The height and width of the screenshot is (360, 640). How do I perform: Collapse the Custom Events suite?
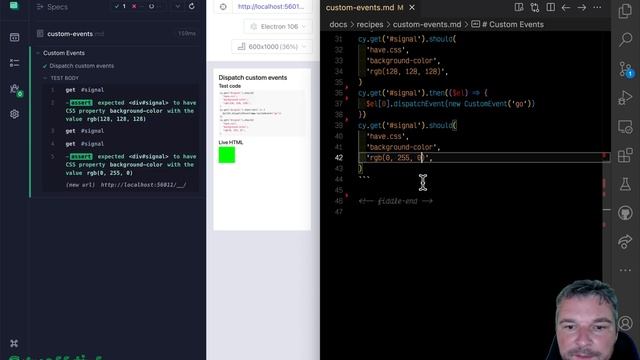(x=64, y=53)
